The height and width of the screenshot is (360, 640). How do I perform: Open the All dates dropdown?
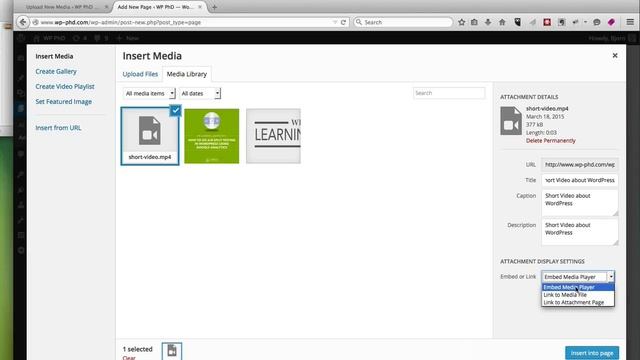(200, 93)
